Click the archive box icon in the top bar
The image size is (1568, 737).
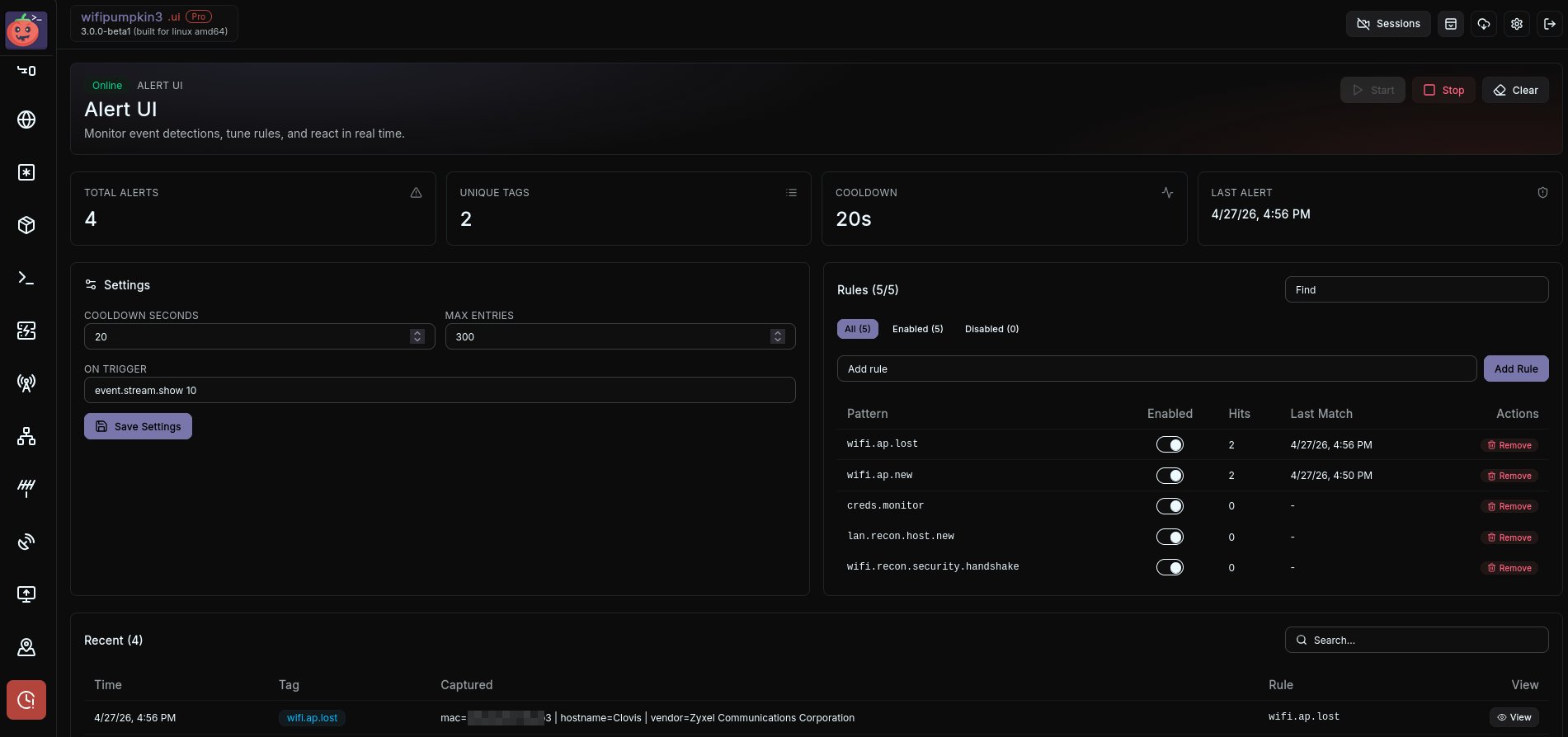(1451, 24)
